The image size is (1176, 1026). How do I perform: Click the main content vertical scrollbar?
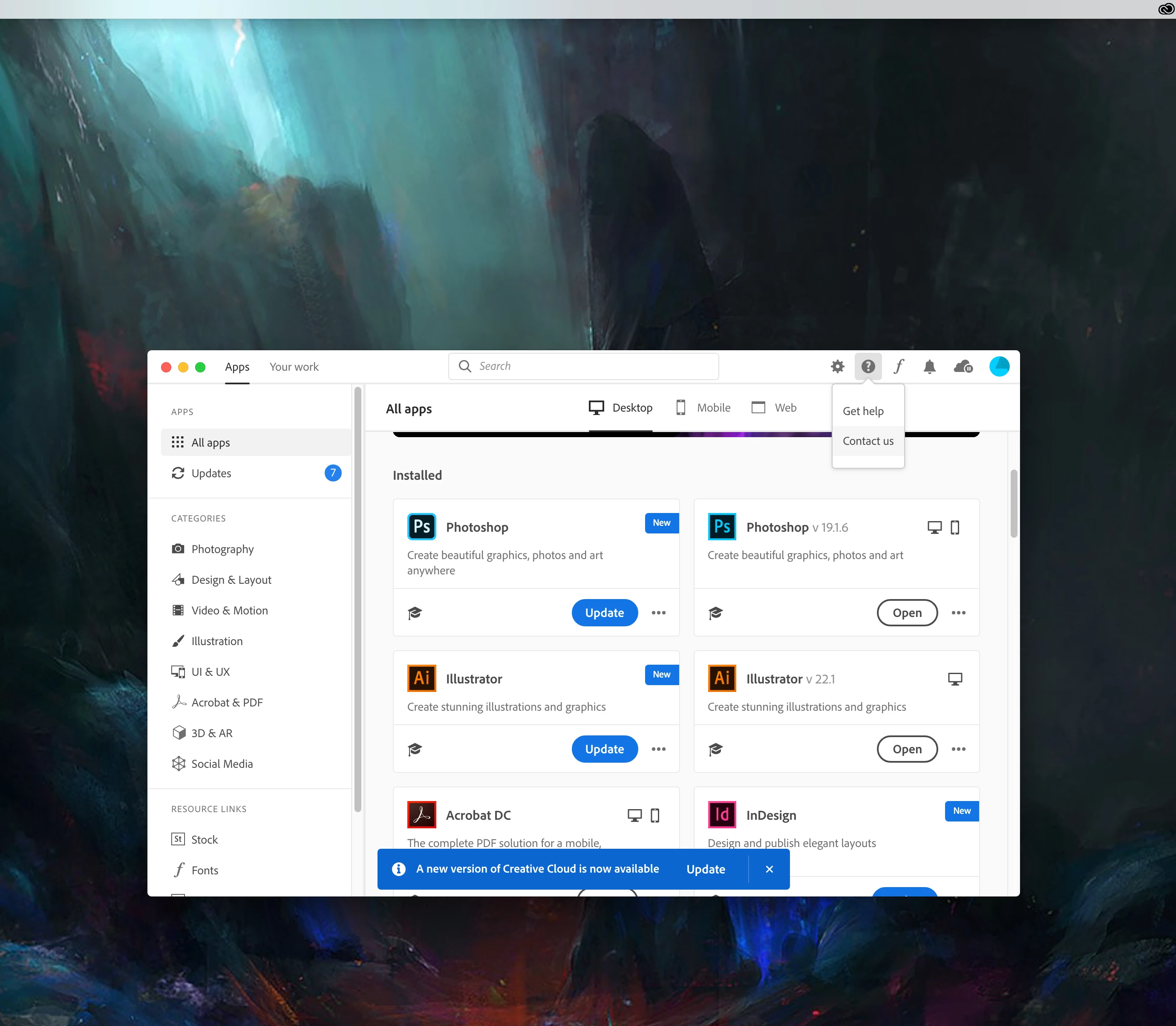1013,504
